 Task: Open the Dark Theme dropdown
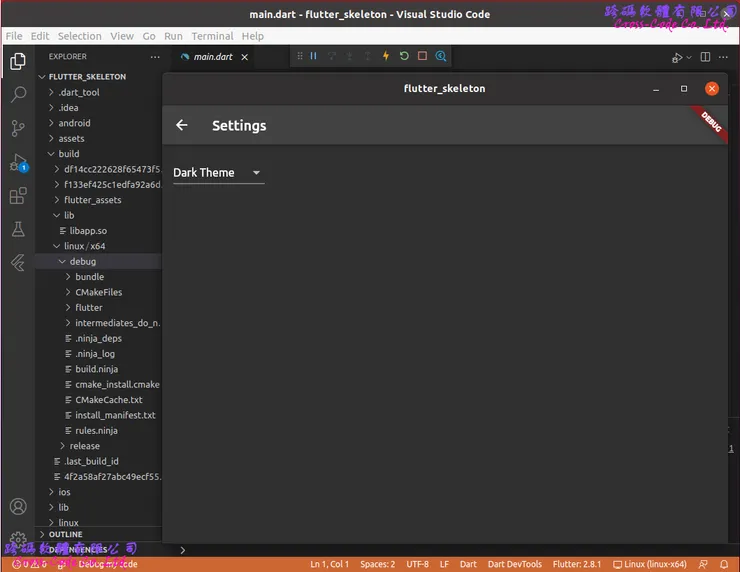(218, 173)
